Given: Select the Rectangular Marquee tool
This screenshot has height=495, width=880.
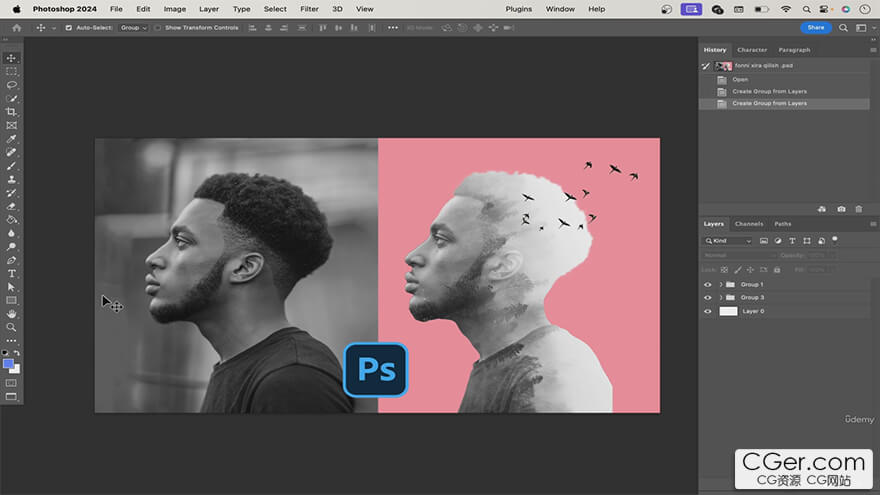Looking at the screenshot, I should coord(12,71).
